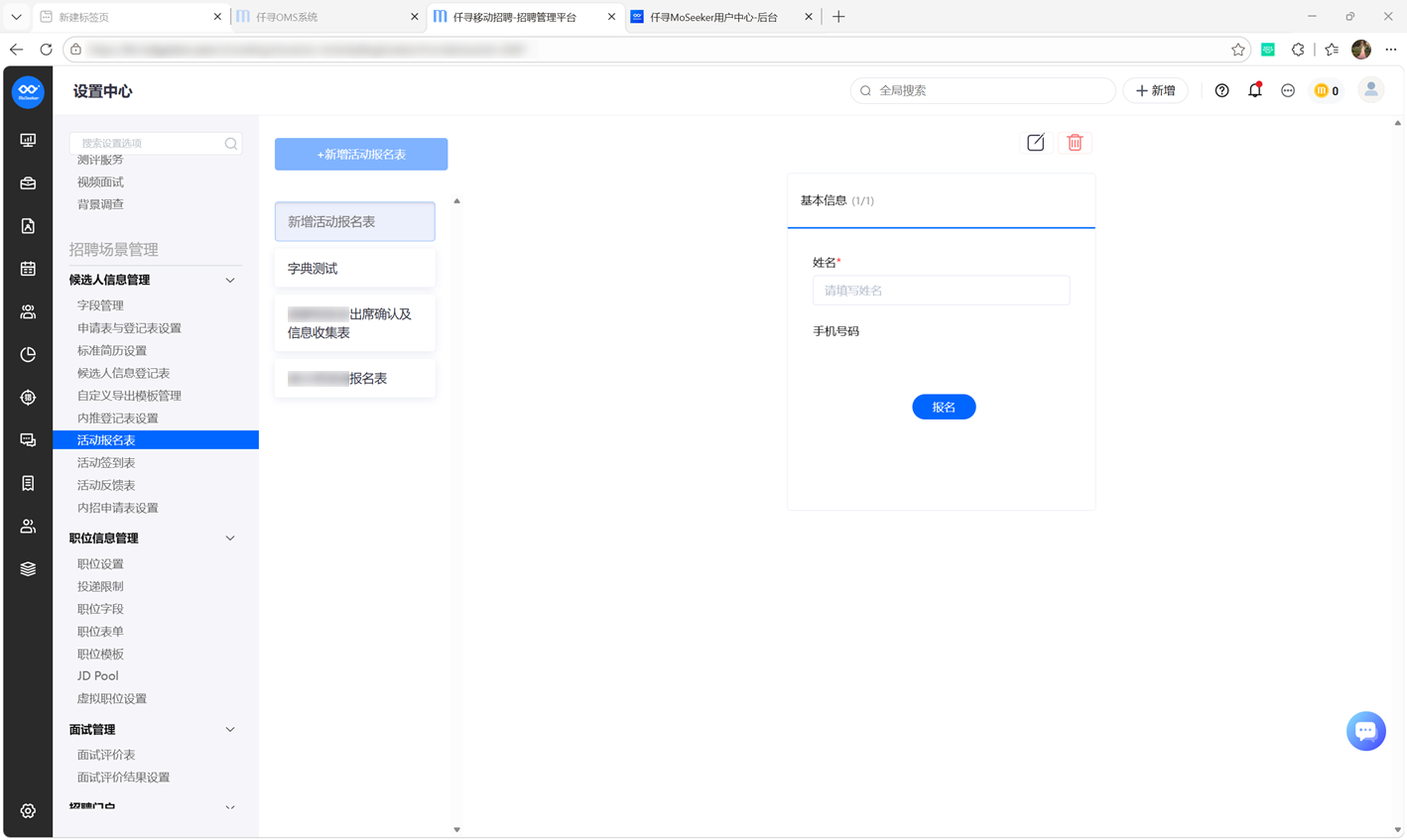The image size is (1407, 840).
Task: Open the blue chat support bubble
Action: (x=1365, y=731)
